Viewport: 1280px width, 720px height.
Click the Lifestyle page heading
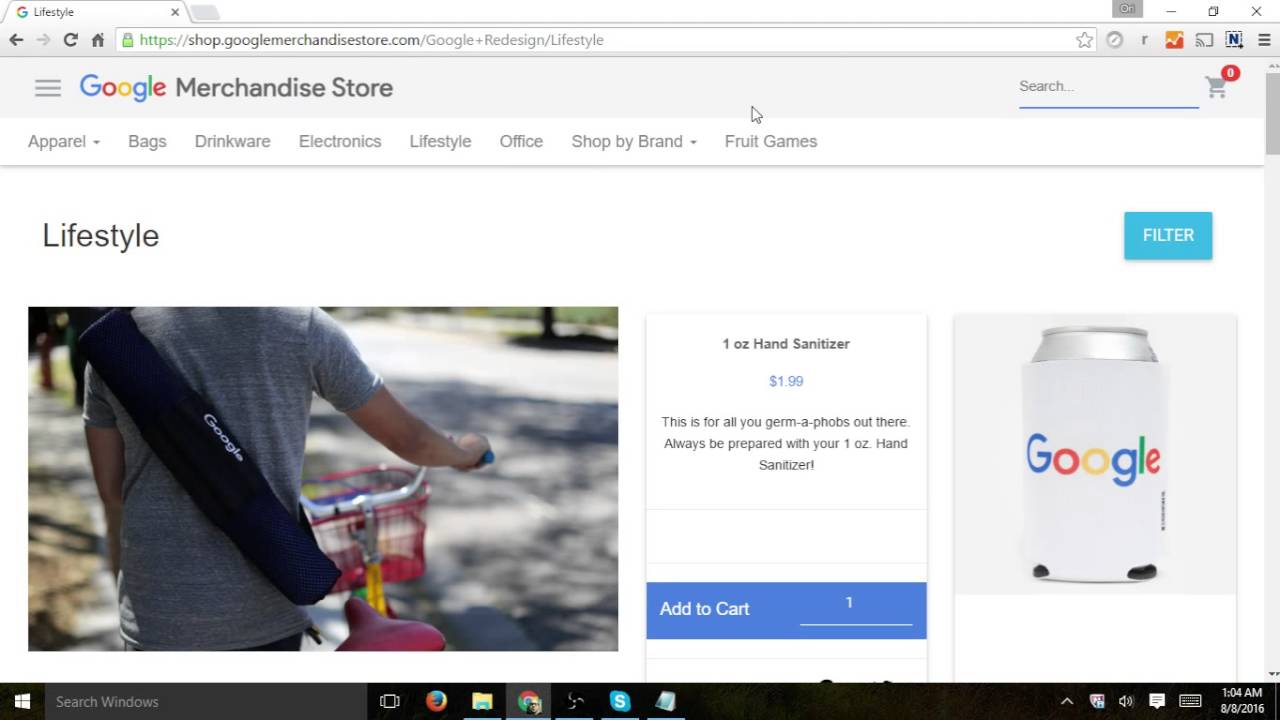tap(100, 236)
